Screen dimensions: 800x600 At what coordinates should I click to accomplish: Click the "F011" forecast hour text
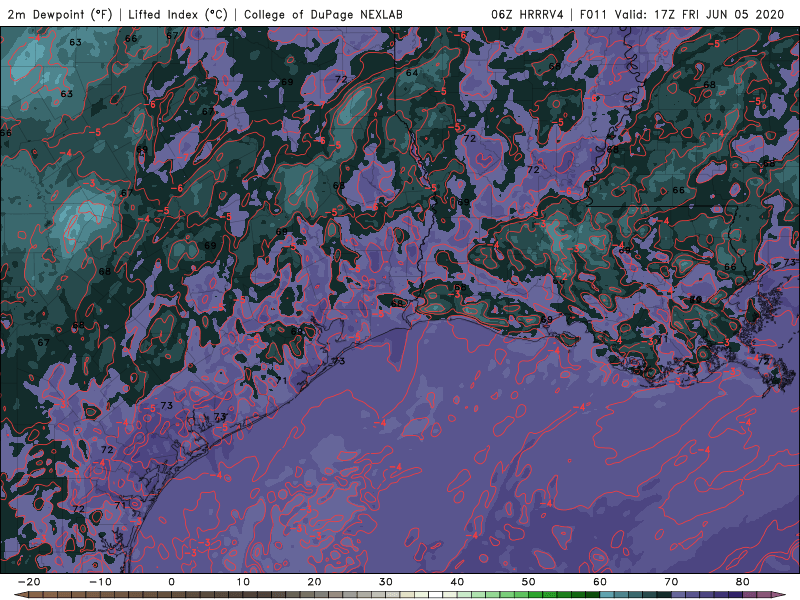tap(594, 14)
